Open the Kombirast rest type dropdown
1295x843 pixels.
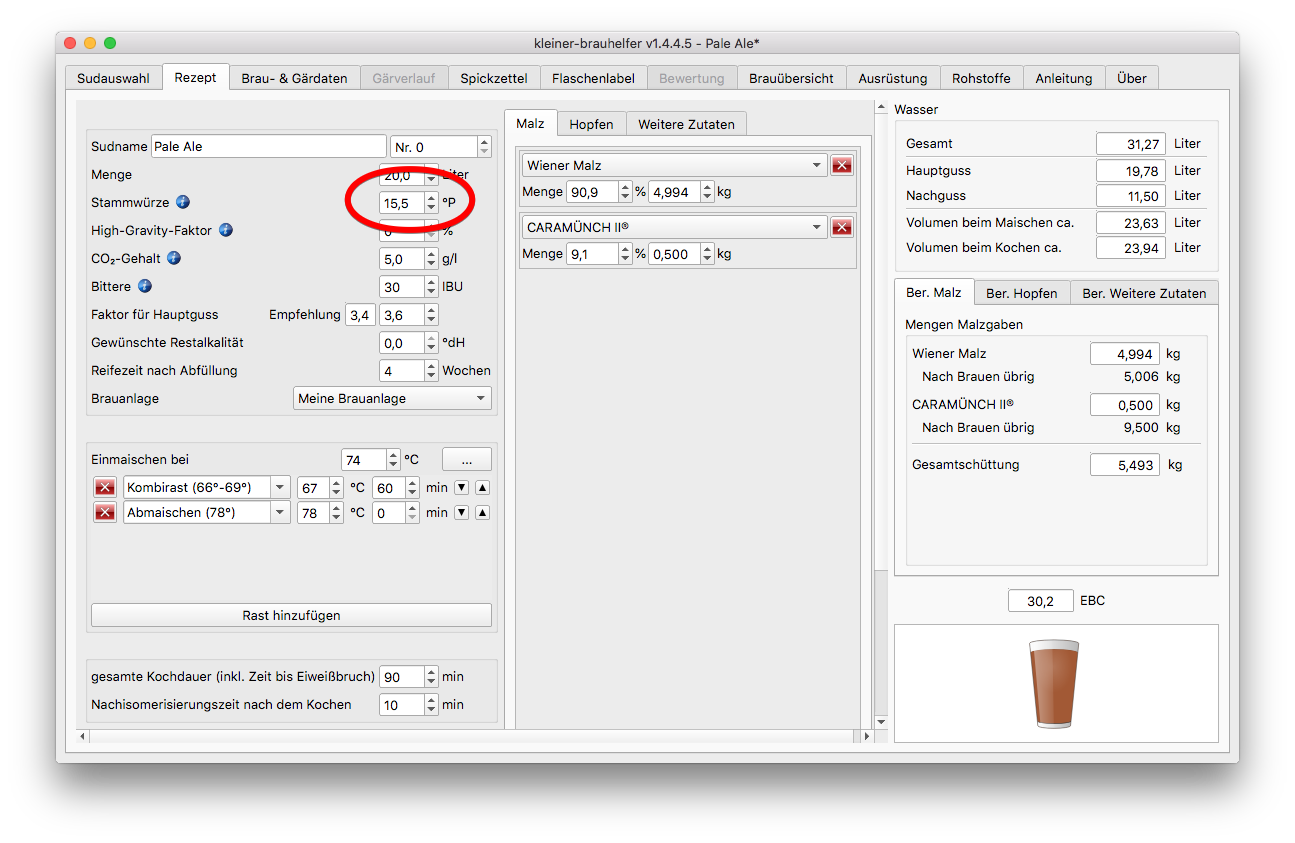click(x=280, y=488)
